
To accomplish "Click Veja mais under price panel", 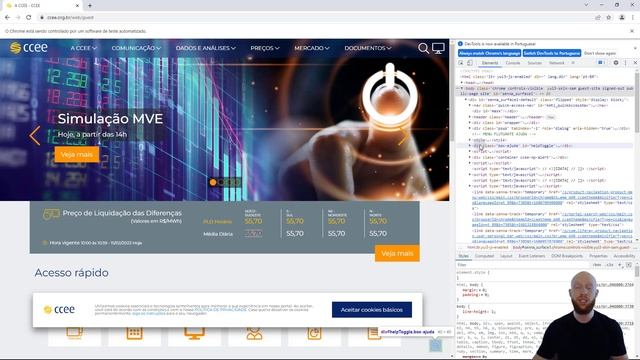I will point(397,253).
